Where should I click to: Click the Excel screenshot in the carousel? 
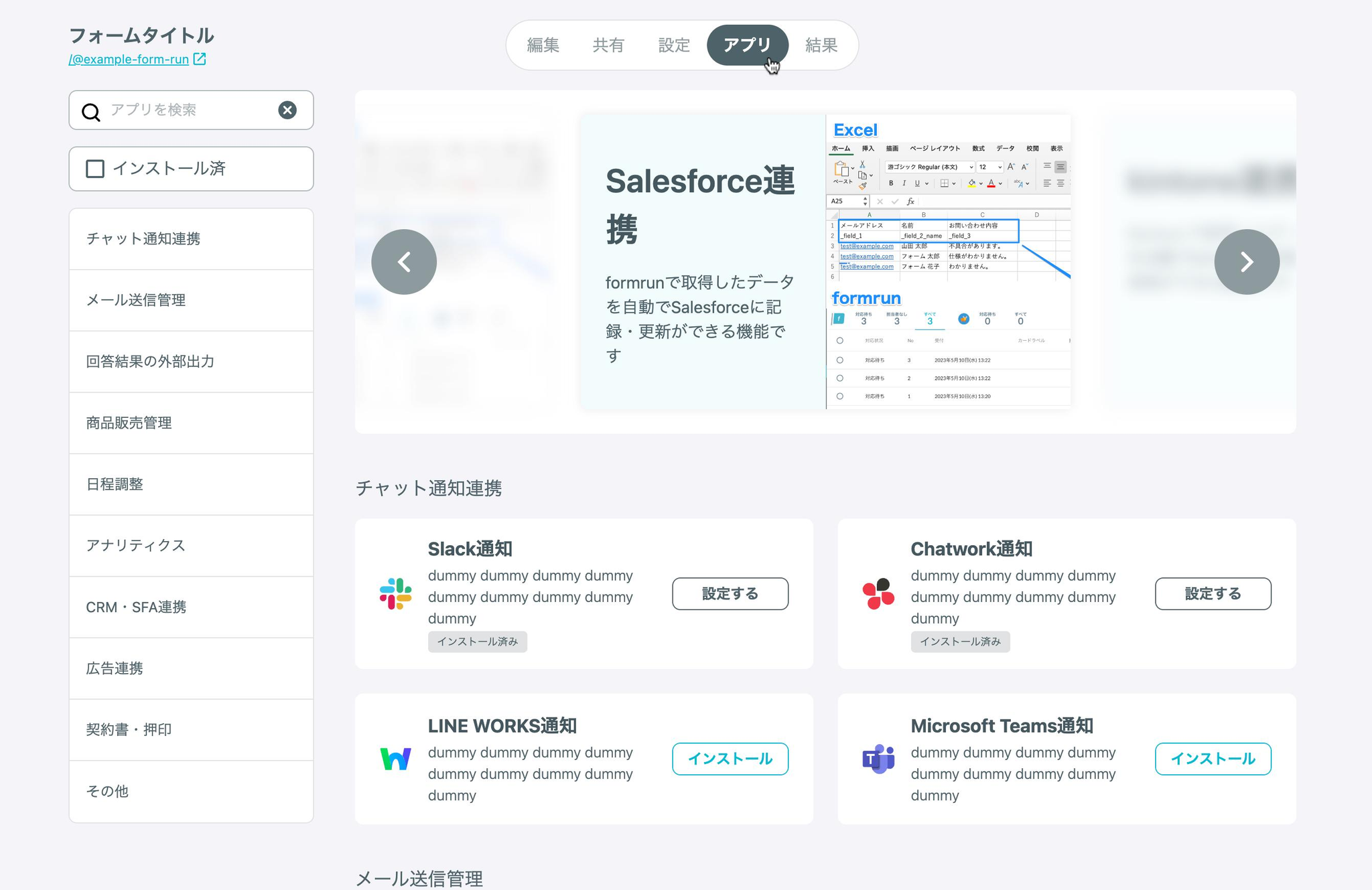[x=949, y=262]
